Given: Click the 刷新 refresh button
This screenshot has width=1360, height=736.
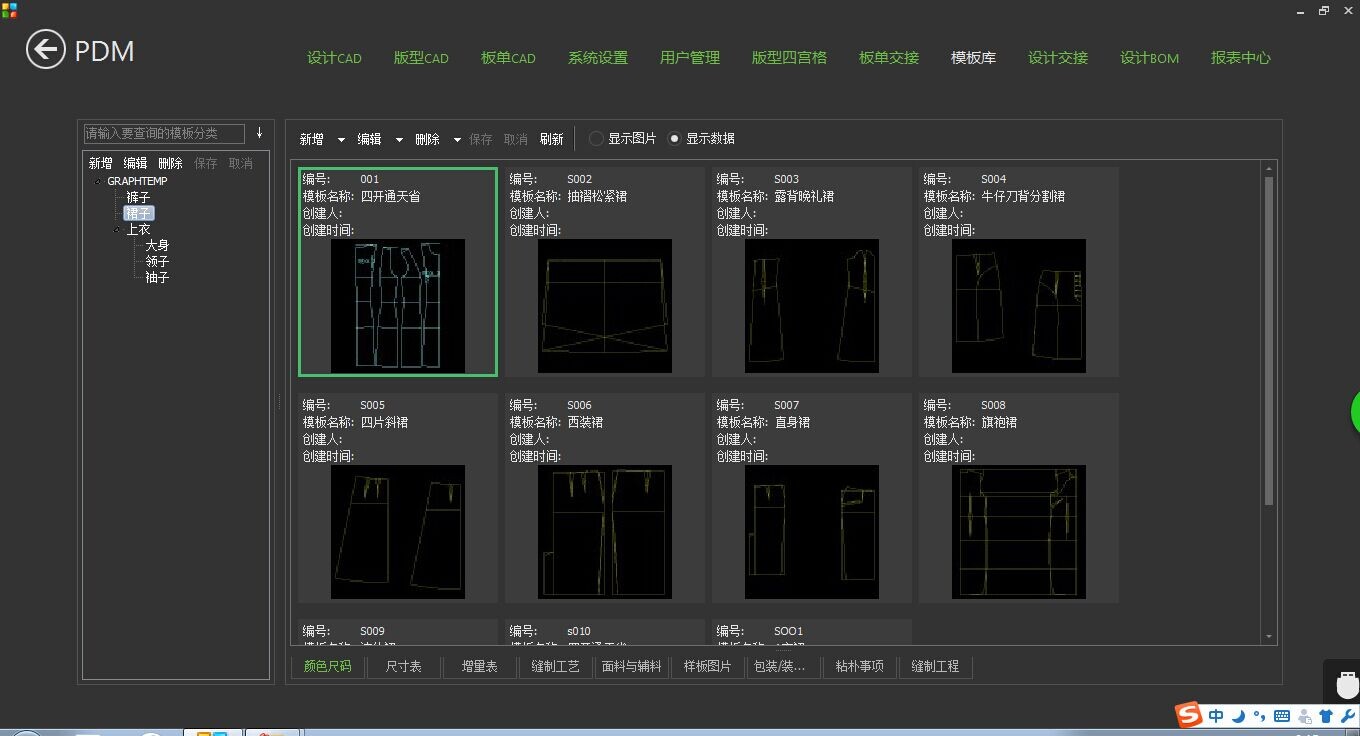Looking at the screenshot, I should pyautogui.click(x=552, y=140).
